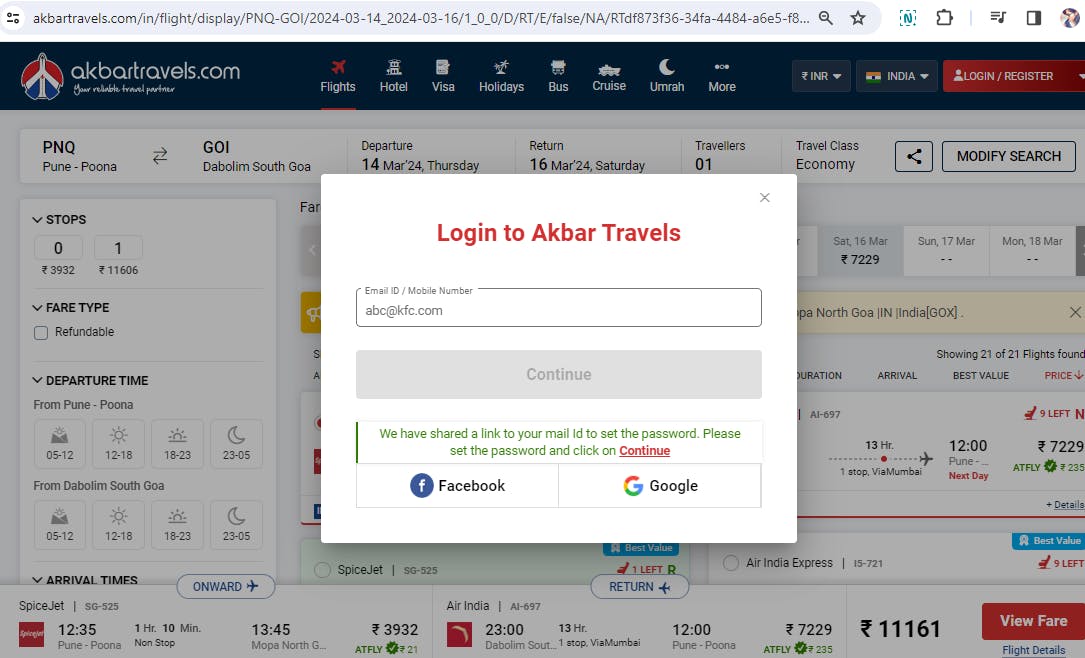This screenshot has height=658, width=1085.
Task: Click the SpiceJet logo in the bottom bar
Action: tap(31, 634)
